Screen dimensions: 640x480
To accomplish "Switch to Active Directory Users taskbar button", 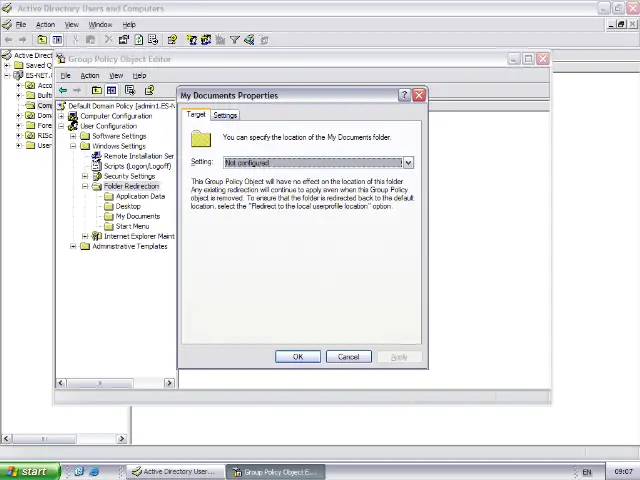I will [176, 471].
